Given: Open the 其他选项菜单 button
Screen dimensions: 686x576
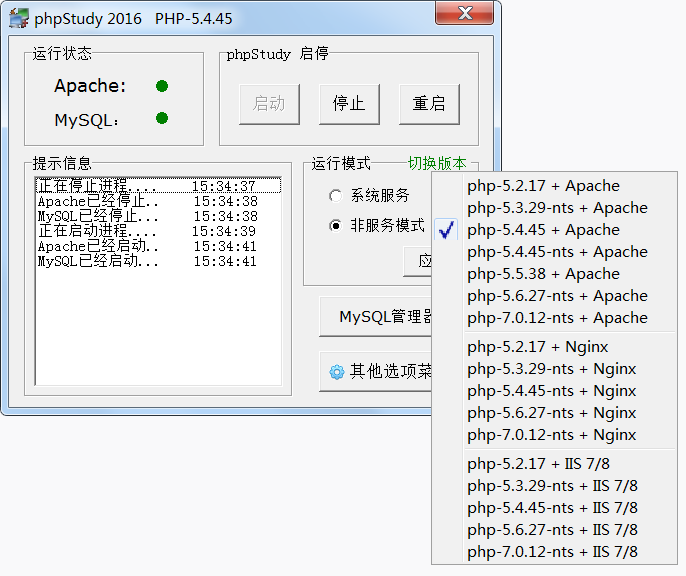Looking at the screenshot, I should click(375, 372).
